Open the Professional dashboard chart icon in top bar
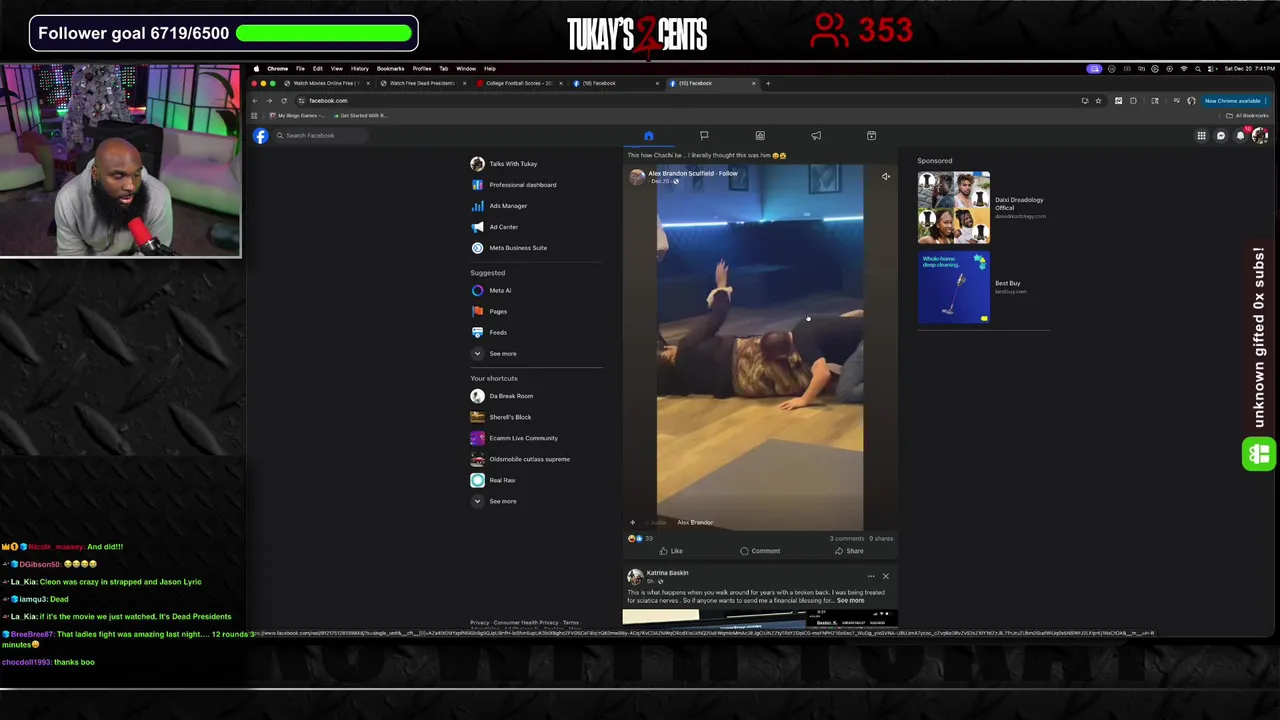1280x720 pixels. pyautogui.click(x=760, y=136)
